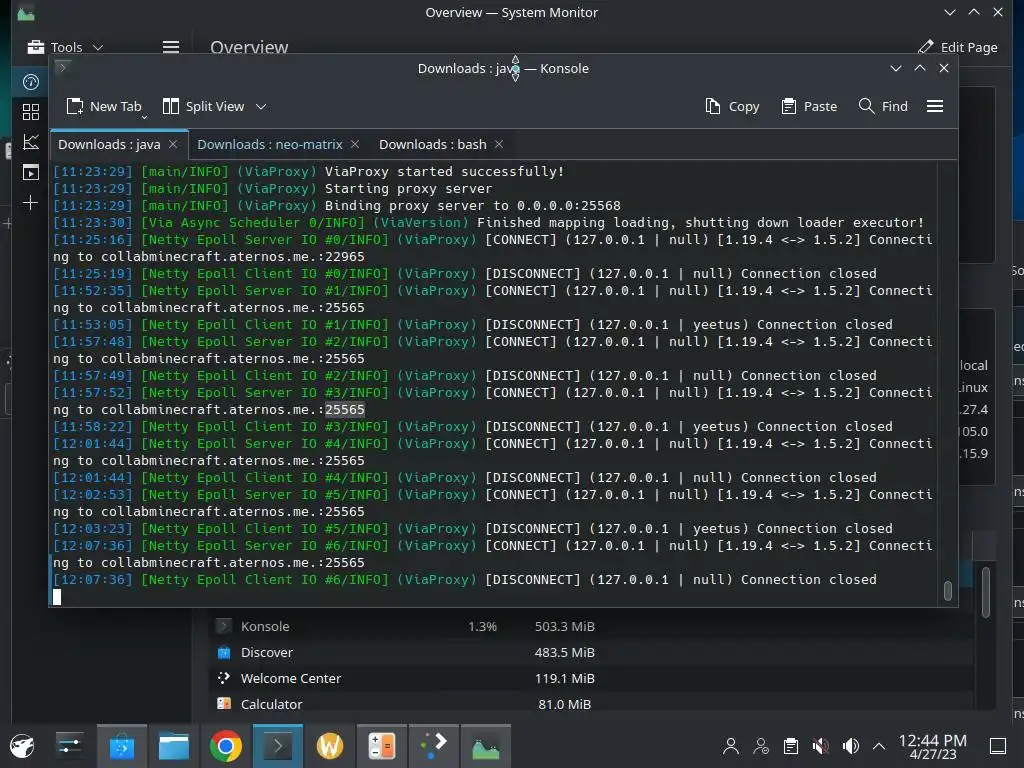The image size is (1024, 768).
Task: Close the Downloads : bash tab
Action: 499,144
